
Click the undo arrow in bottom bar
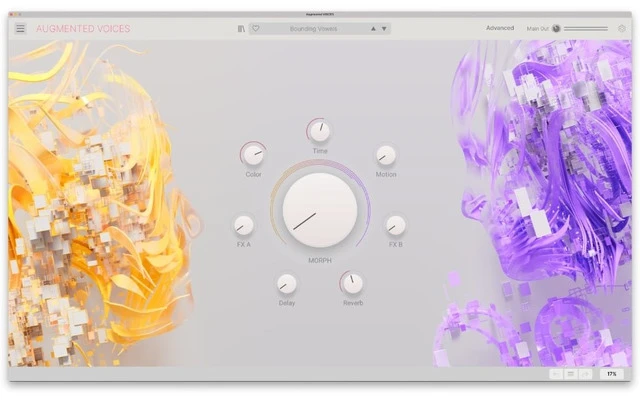(556, 374)
